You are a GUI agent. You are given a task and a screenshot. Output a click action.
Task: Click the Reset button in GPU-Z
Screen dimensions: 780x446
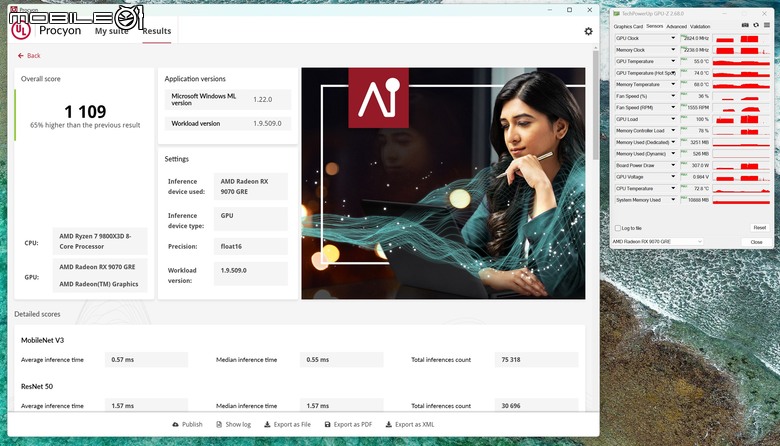759,228
